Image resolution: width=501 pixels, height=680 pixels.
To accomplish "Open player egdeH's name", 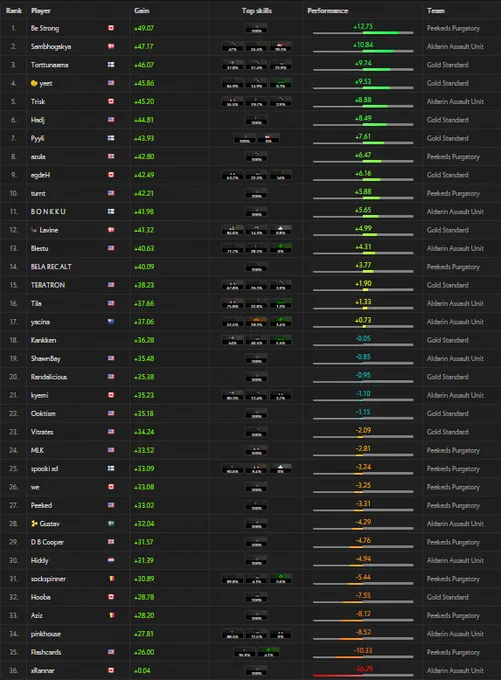I will pyautogui.click(x=40, y=175).
